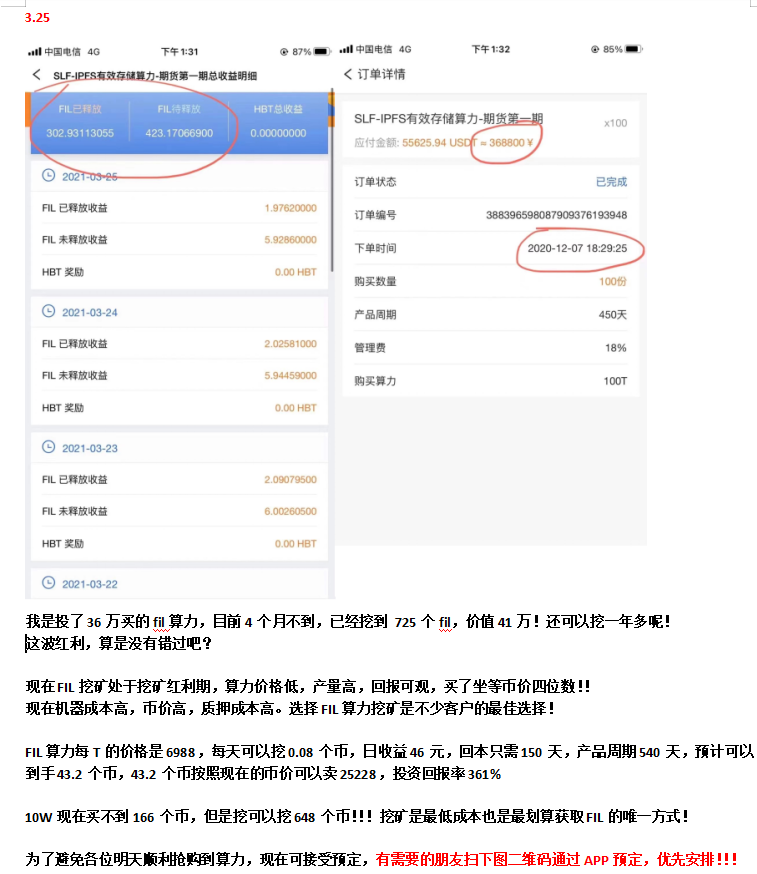This screenshot has height=874, width=757.
Task: Click the HBT 奖励 row under 2021-03-25
Action: pyautogui.click(x=179, y=272)
